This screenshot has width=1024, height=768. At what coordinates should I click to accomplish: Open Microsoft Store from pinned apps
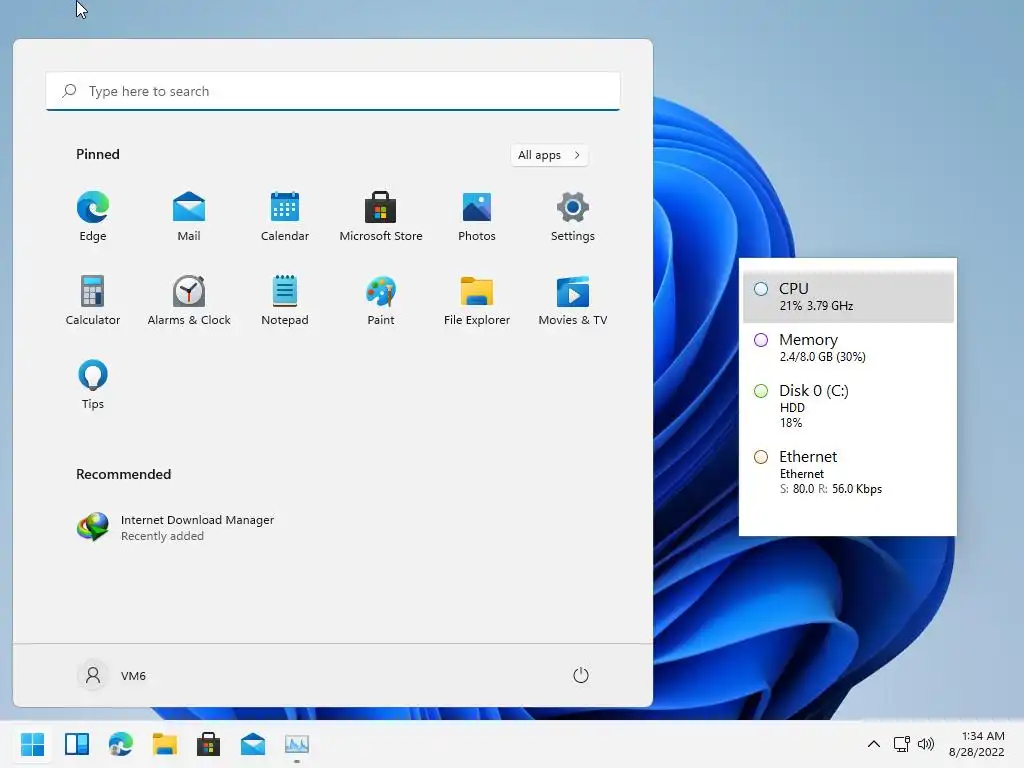point(381,216)
